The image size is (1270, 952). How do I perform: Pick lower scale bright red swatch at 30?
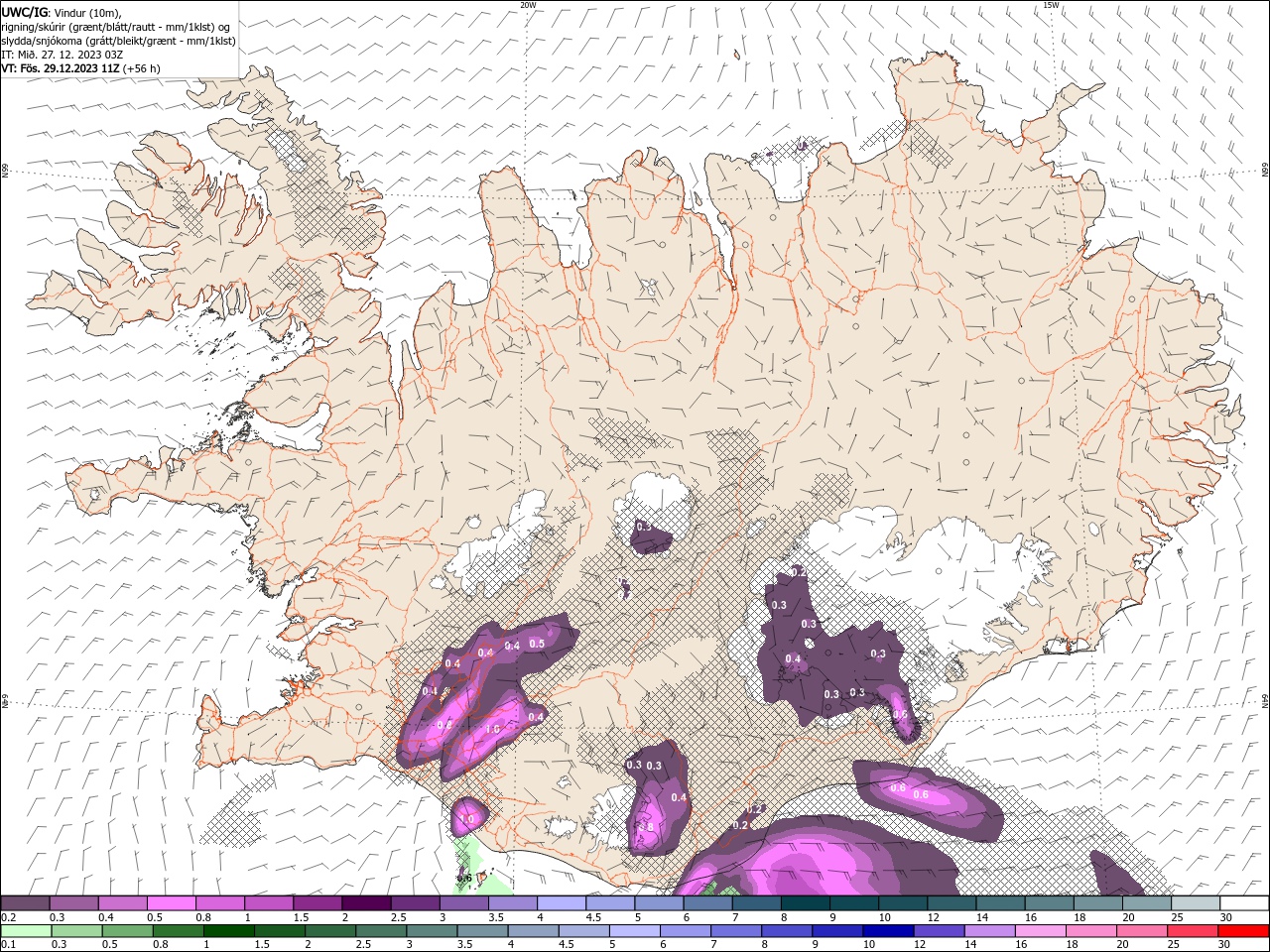[1242, 931]
